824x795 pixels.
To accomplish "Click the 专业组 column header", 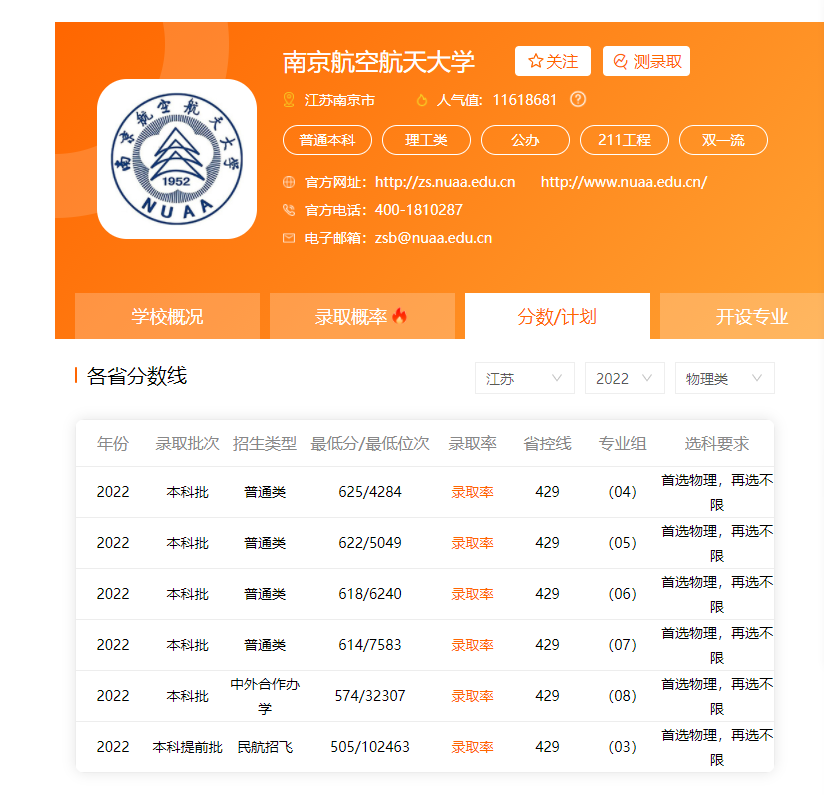I will [x=622, y=444].
